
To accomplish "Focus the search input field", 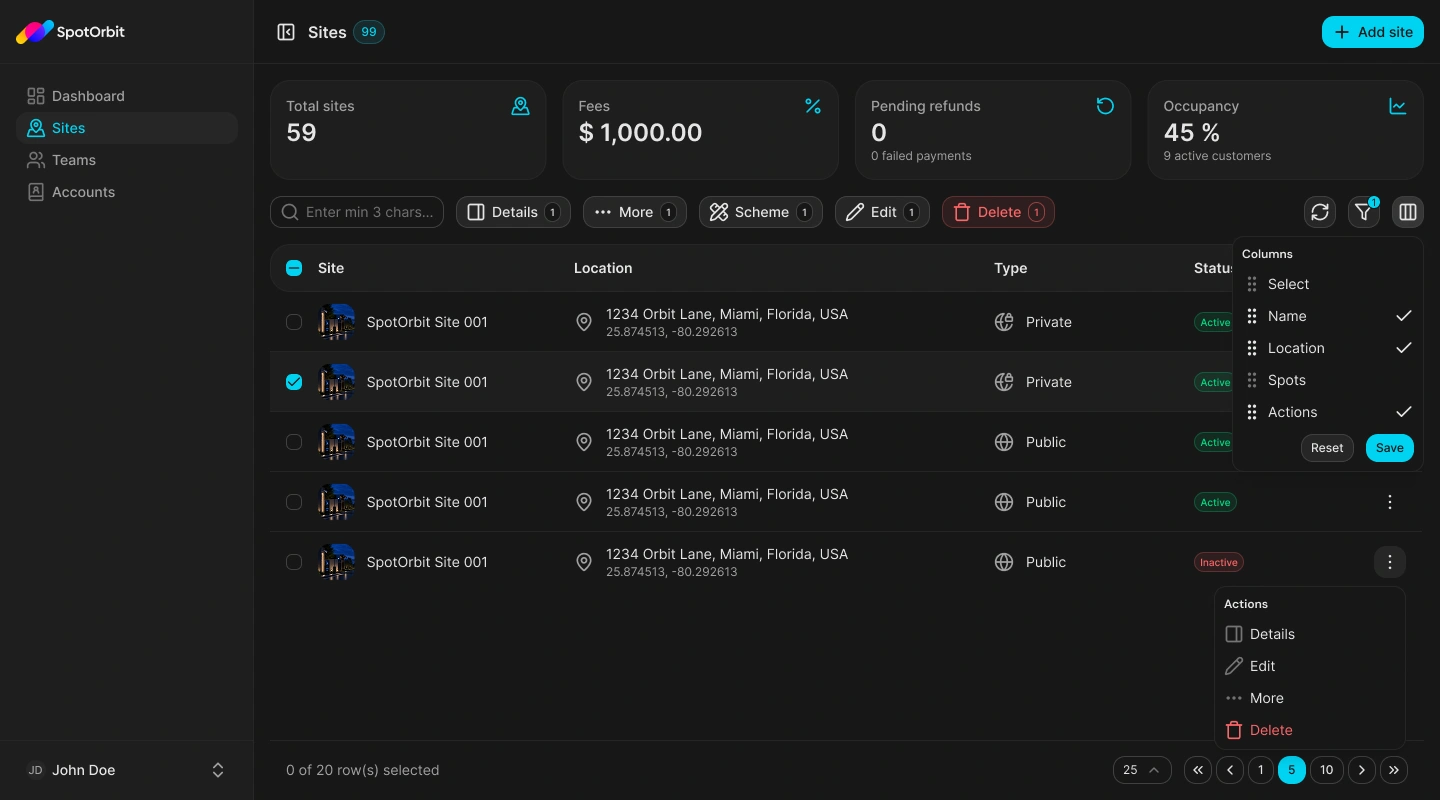I will tap(357, 212).
